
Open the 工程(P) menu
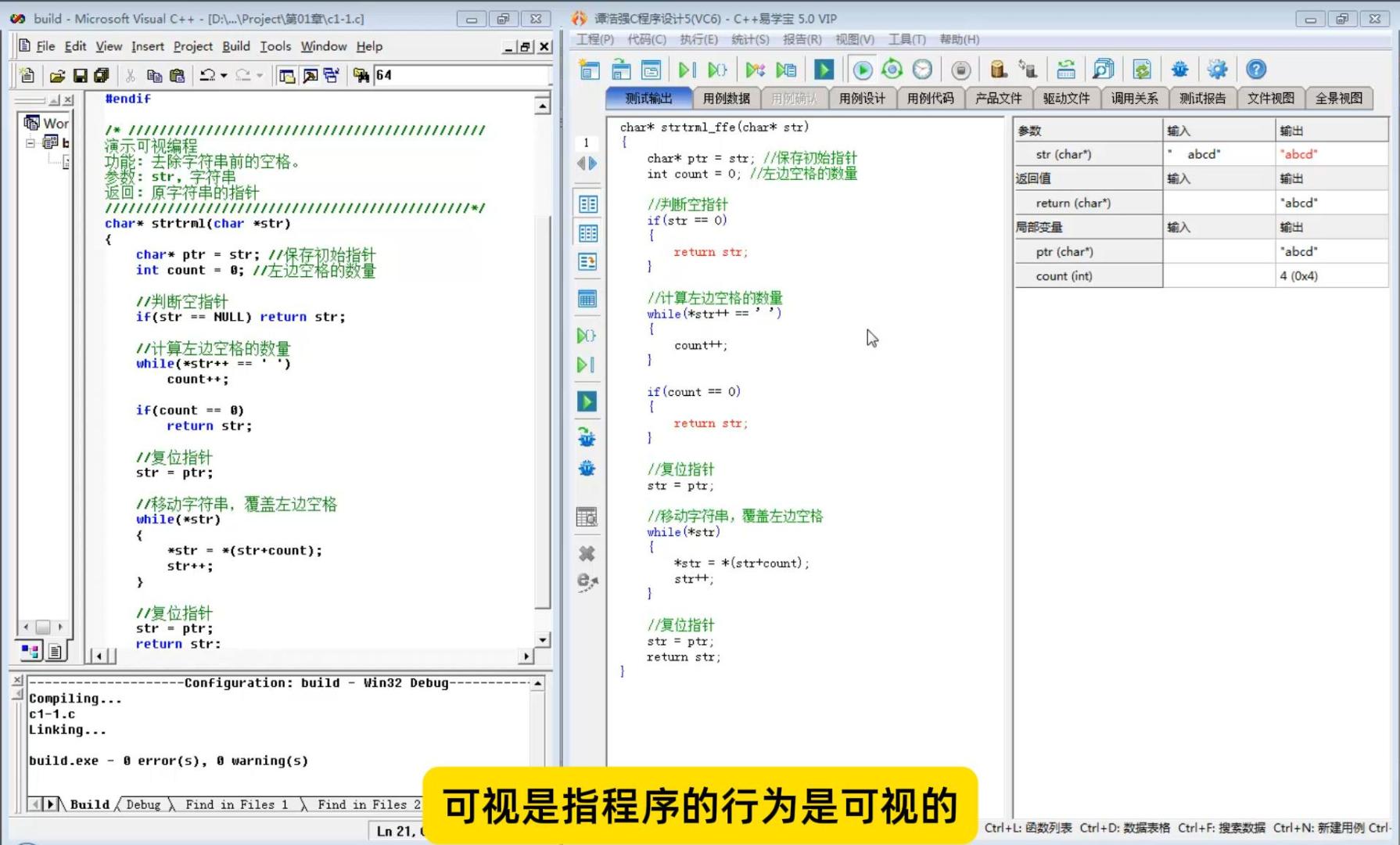point(595,39)
